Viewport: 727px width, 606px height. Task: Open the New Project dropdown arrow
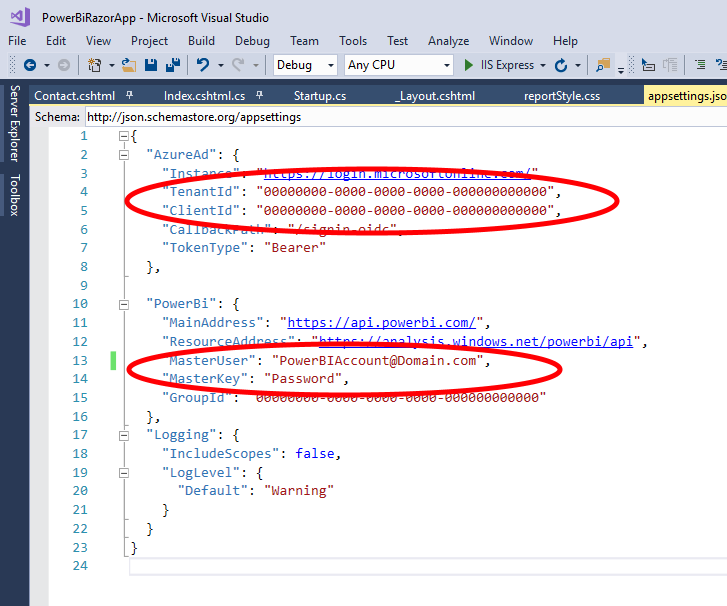pos(111,65)
